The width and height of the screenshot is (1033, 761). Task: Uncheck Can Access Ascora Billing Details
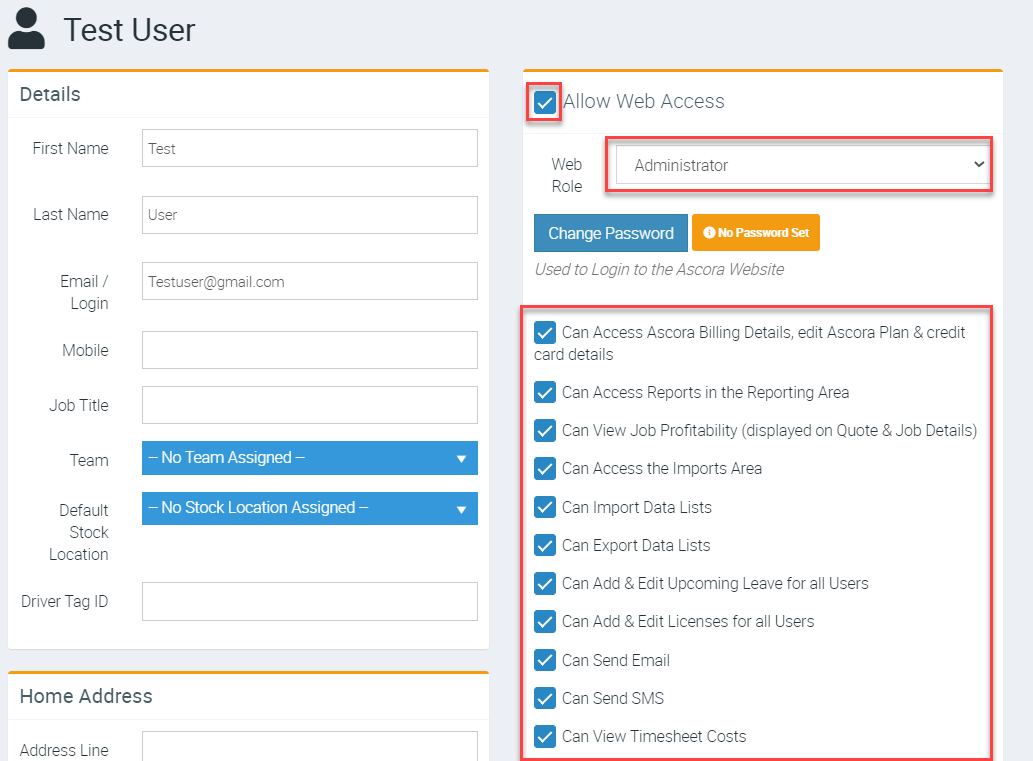(545, 332)
